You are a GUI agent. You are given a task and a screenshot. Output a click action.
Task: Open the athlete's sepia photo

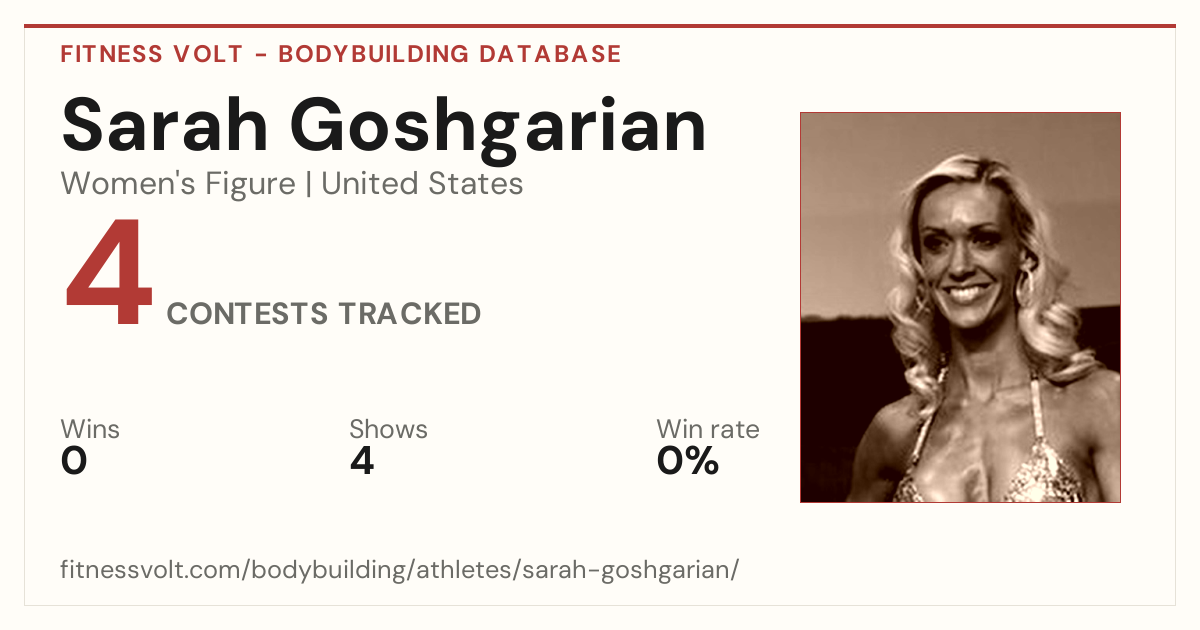tap(960, 307)
